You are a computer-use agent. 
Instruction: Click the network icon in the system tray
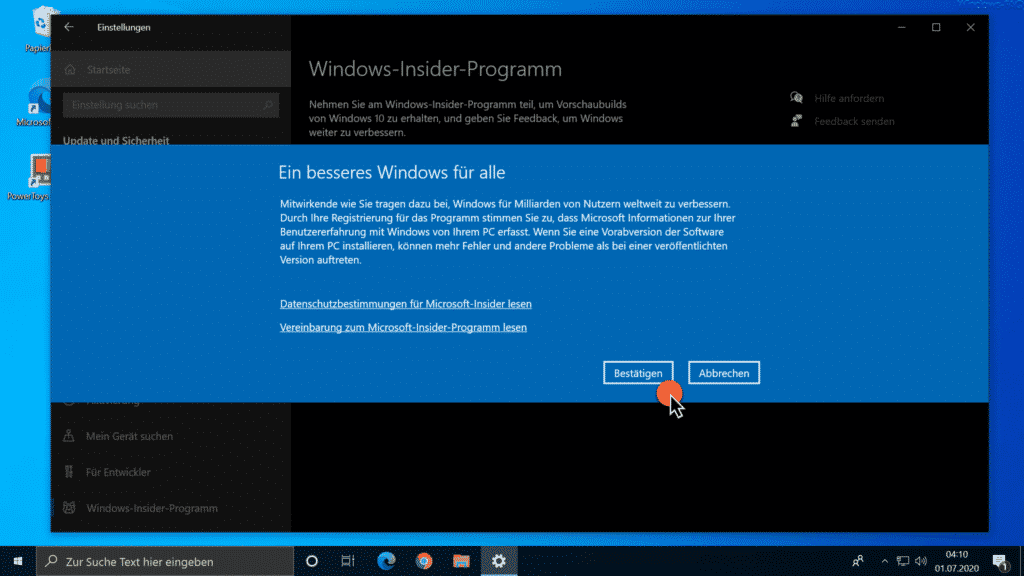(x=903, y=561)
